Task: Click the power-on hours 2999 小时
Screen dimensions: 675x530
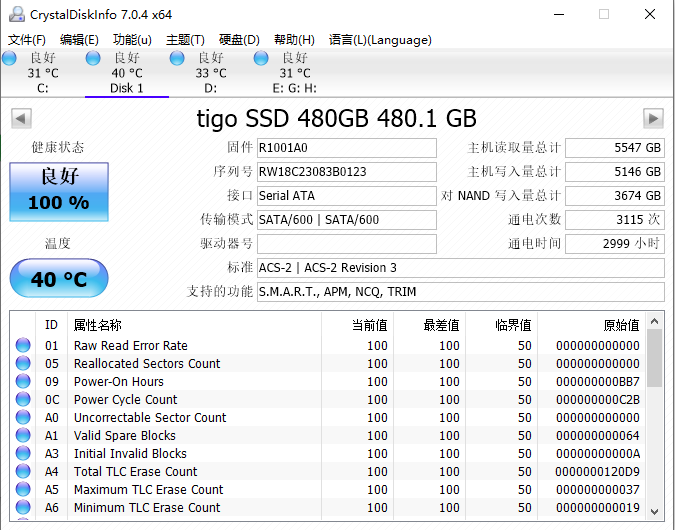Action: point(615,244)
